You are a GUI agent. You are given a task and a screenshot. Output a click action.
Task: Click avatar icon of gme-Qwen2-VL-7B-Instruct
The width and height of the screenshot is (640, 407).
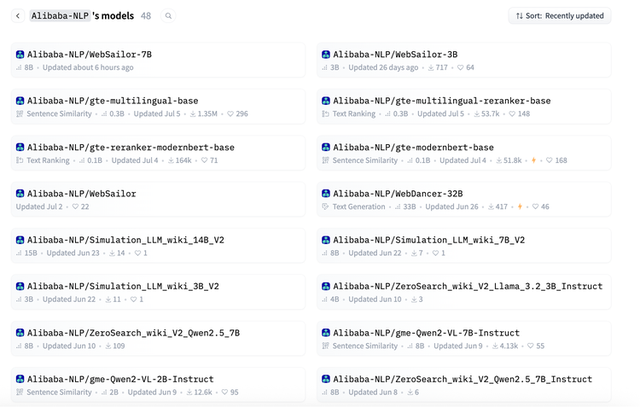point(326,333)
